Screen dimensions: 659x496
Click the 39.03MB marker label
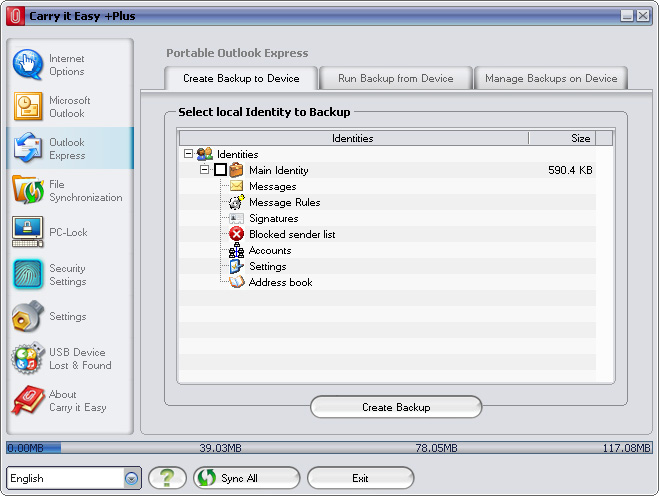(x=220, y=448)
